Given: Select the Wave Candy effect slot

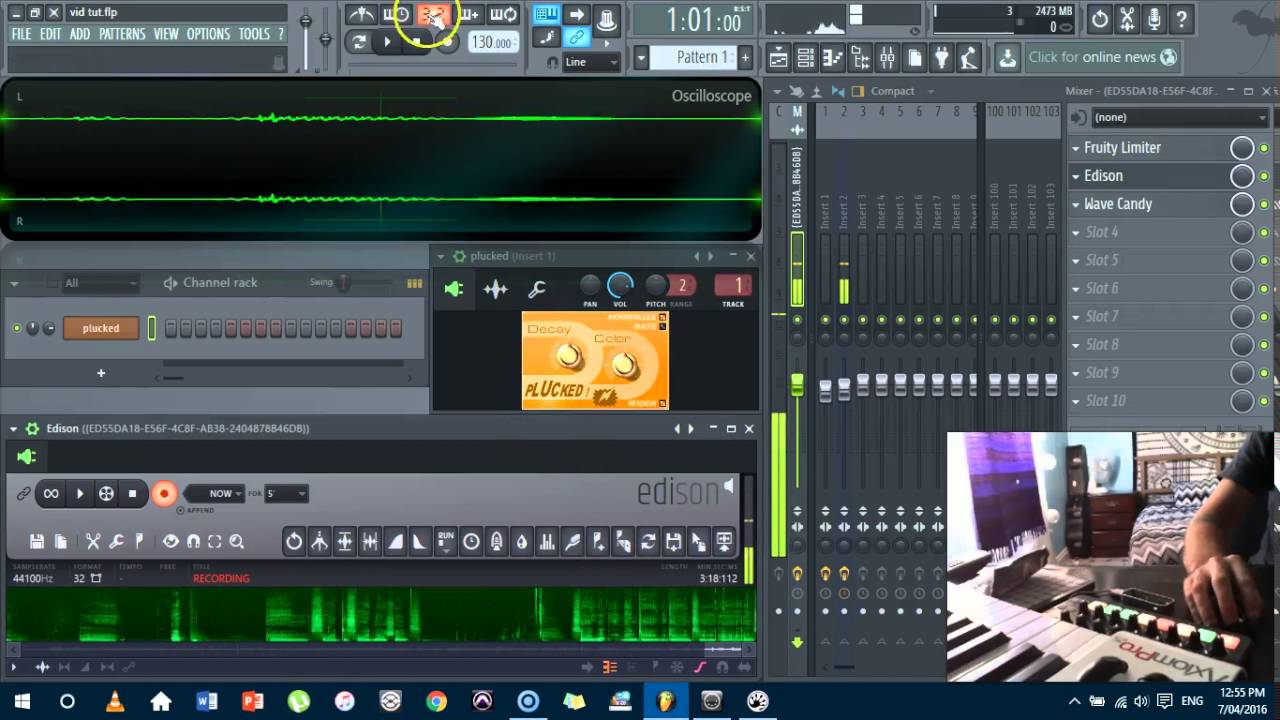Looking at the screenshot, I should pos(1118,203).
